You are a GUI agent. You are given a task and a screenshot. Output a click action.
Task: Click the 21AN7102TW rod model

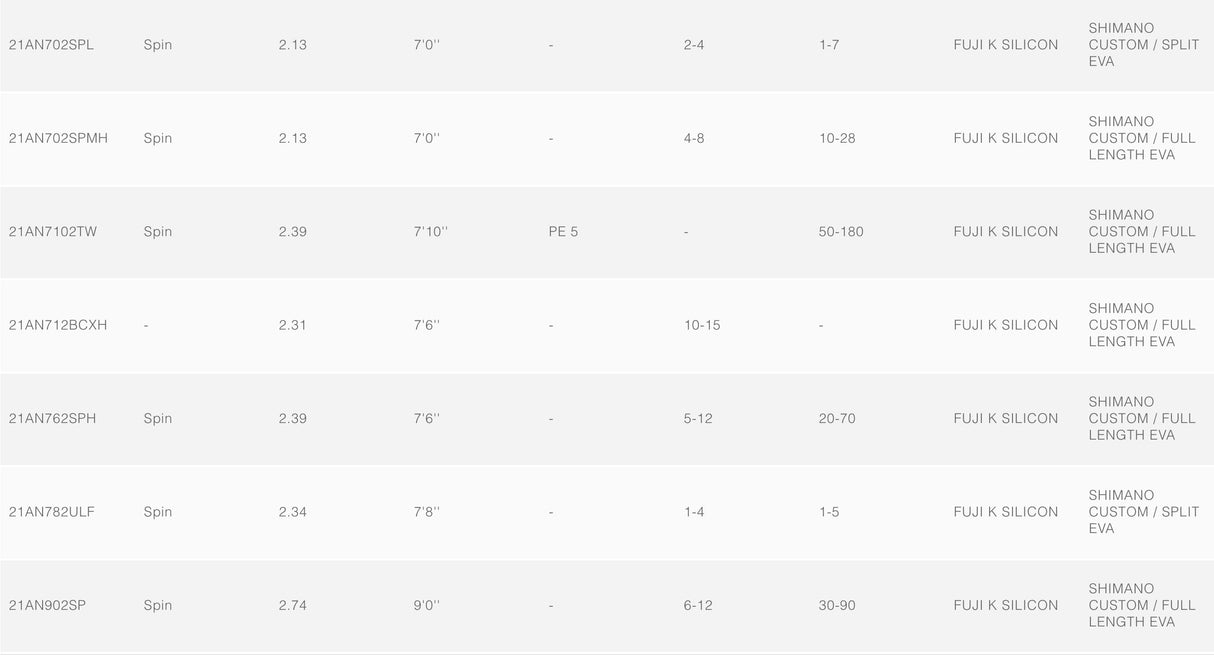[53, 232]
